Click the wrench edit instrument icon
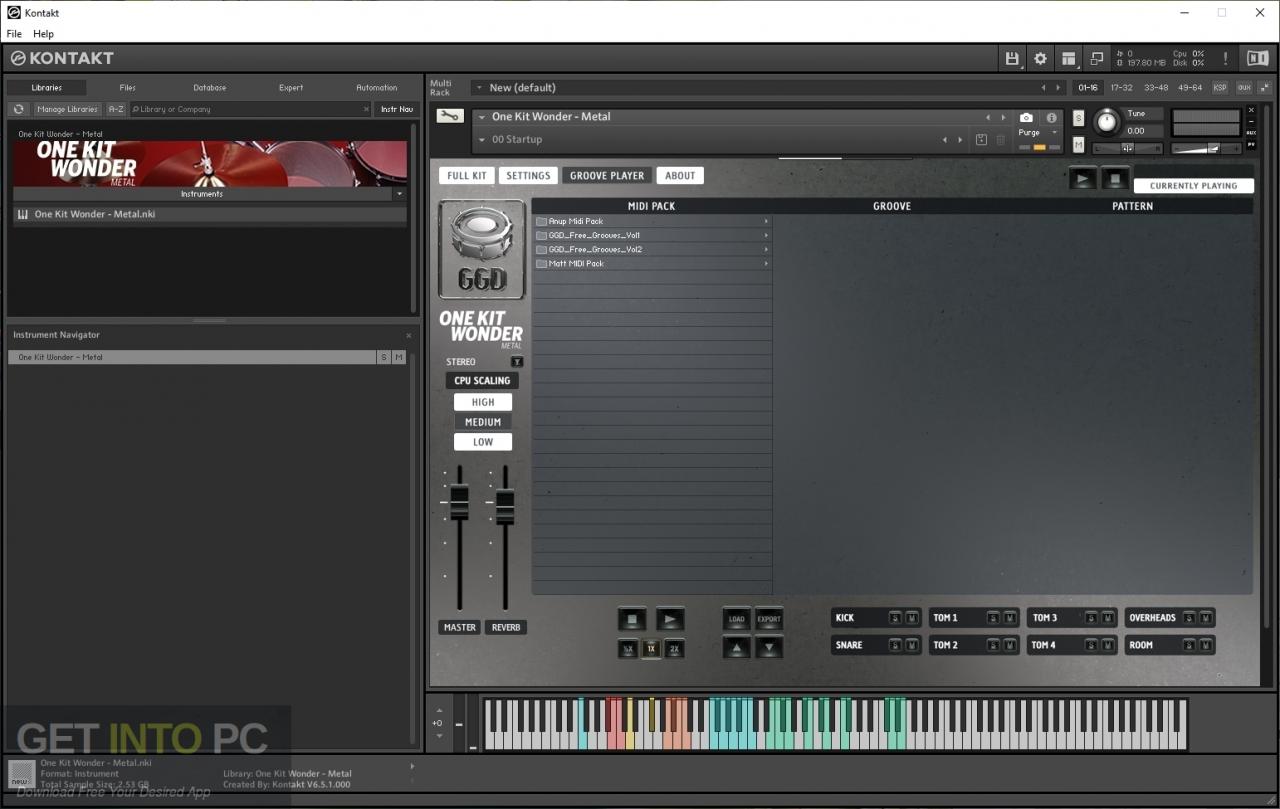1280x809 pixels. pos(449,116)
